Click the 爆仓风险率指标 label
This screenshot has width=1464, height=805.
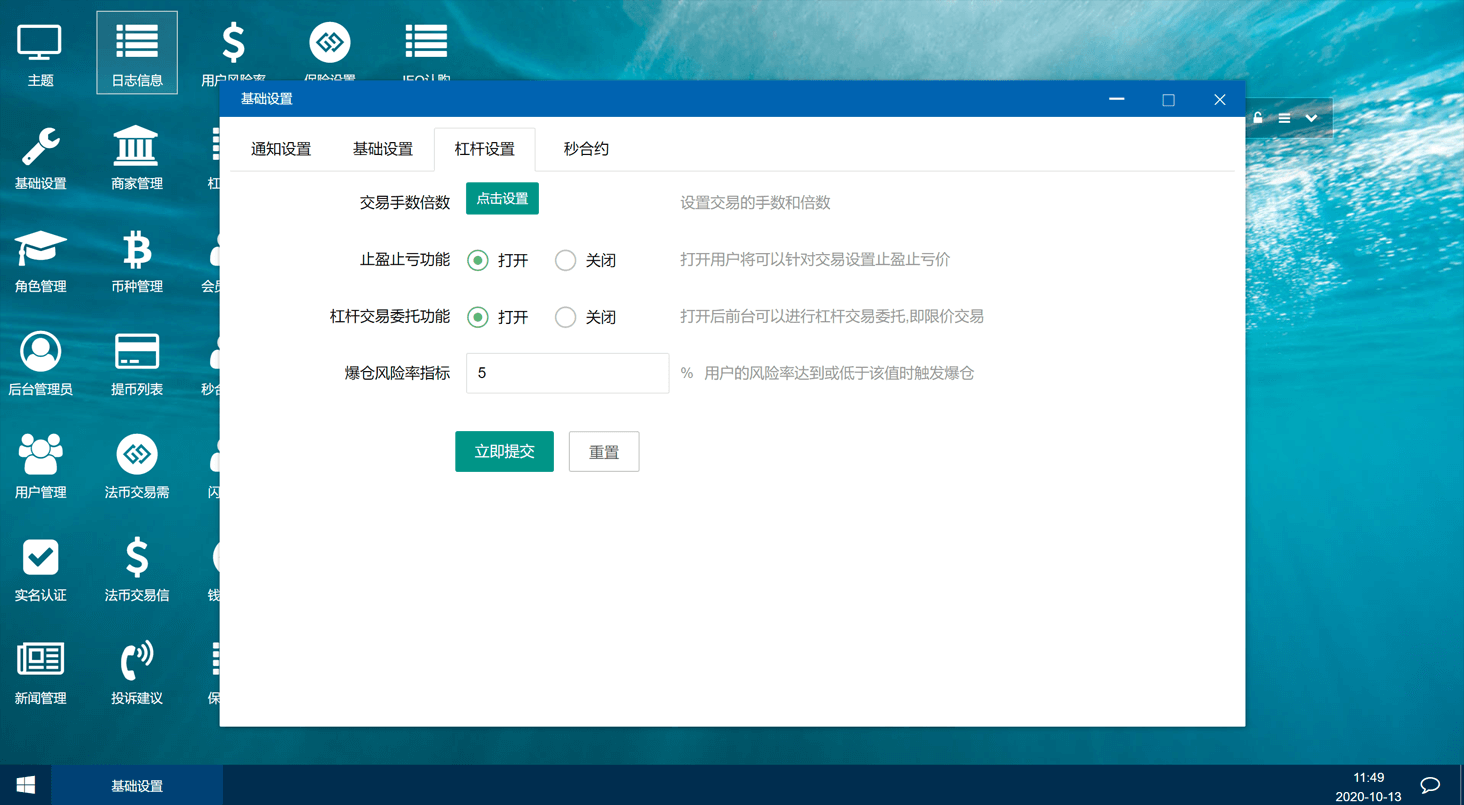(397, 373)
